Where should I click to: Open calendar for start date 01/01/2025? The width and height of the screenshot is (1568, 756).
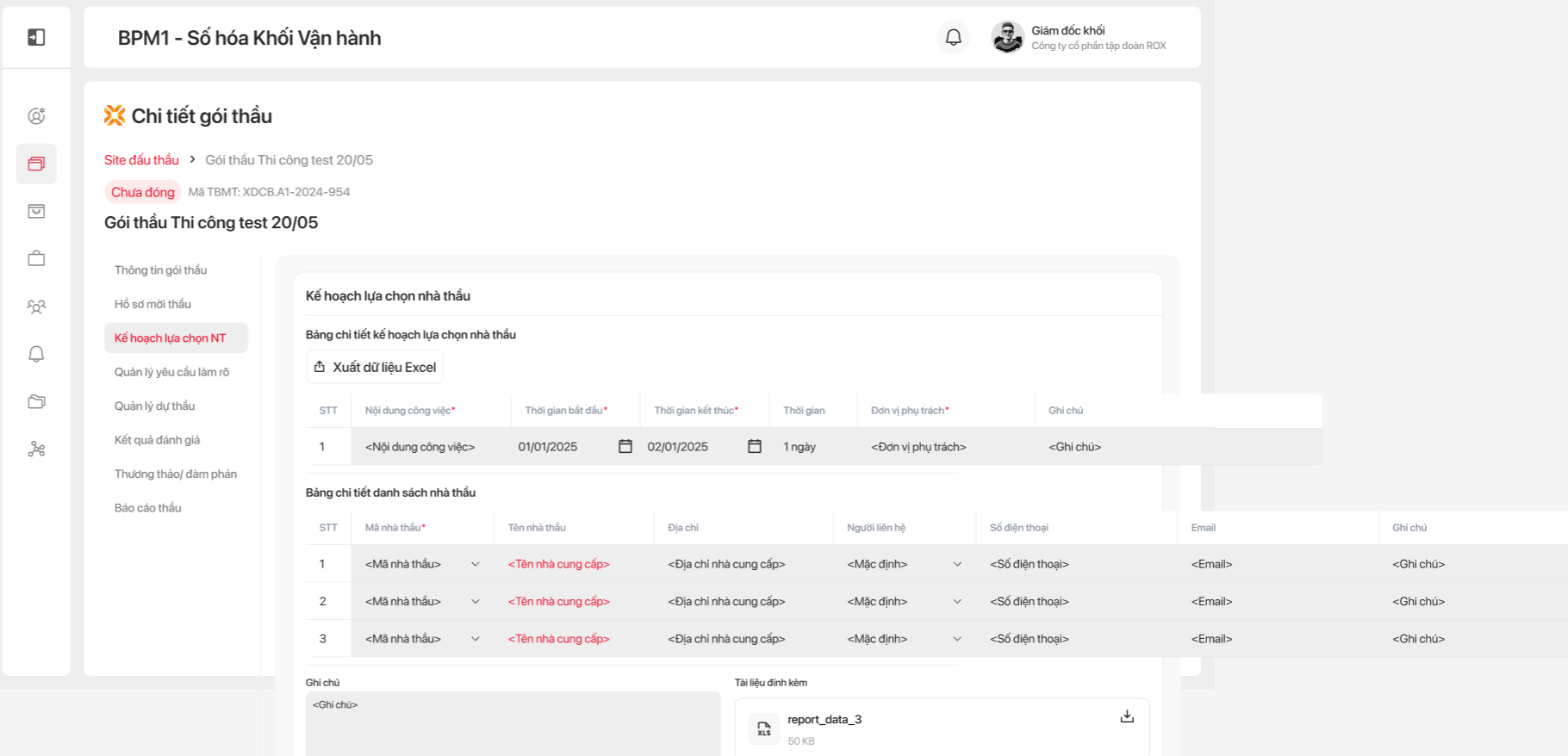coord(625,446)
